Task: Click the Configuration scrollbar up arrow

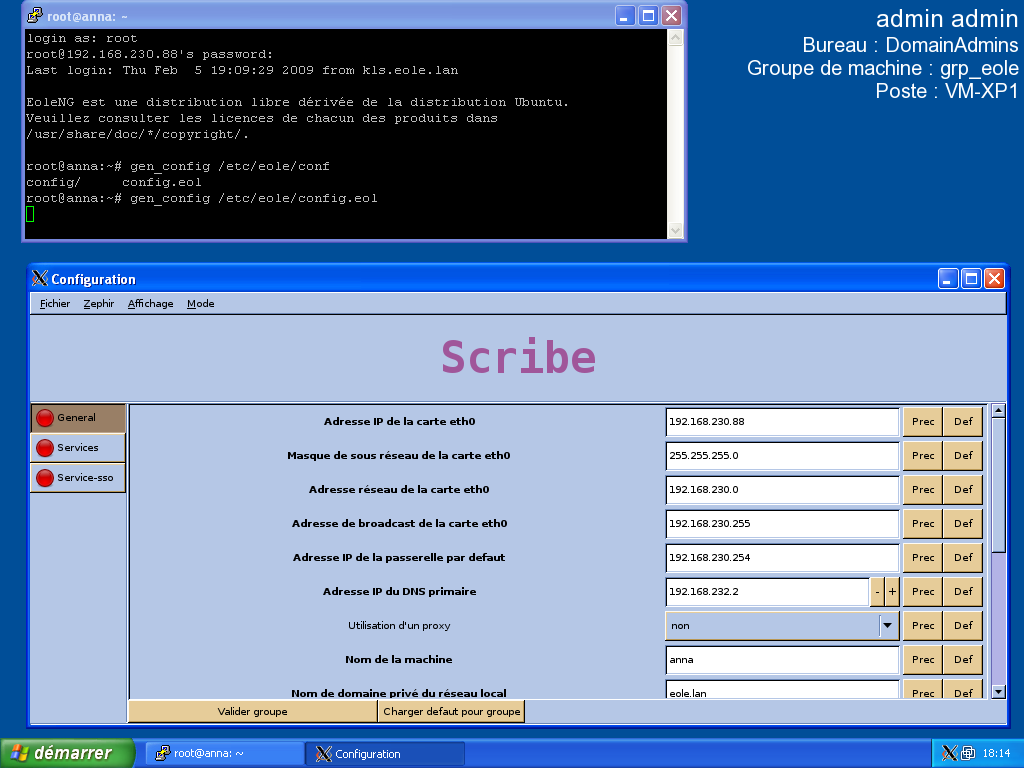Action: (998, 411)
